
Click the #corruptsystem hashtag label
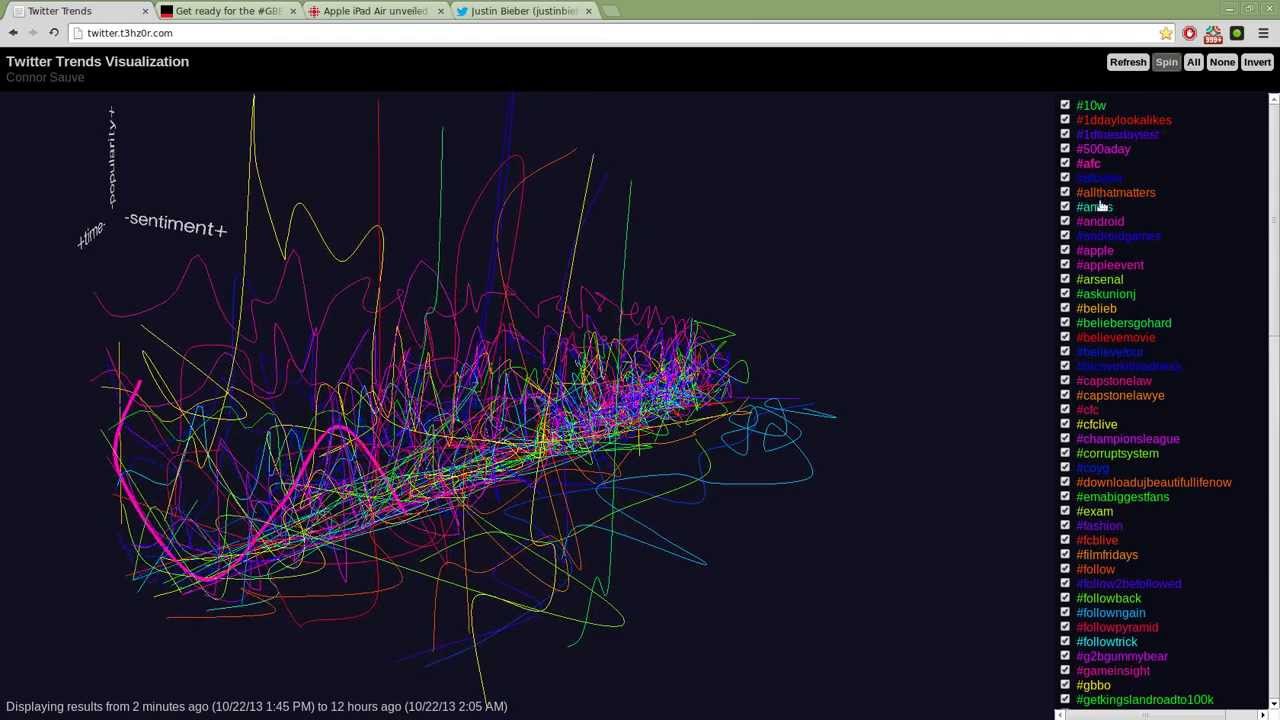click(x=1117, y=453)
